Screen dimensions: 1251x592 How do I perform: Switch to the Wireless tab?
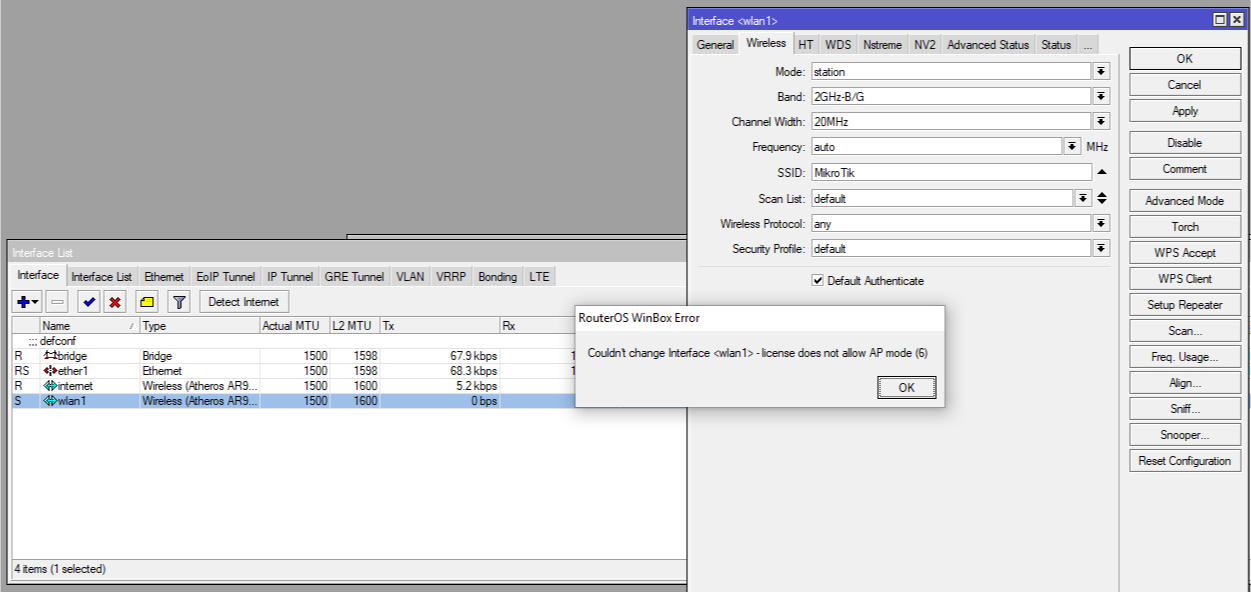click(766, 44)
